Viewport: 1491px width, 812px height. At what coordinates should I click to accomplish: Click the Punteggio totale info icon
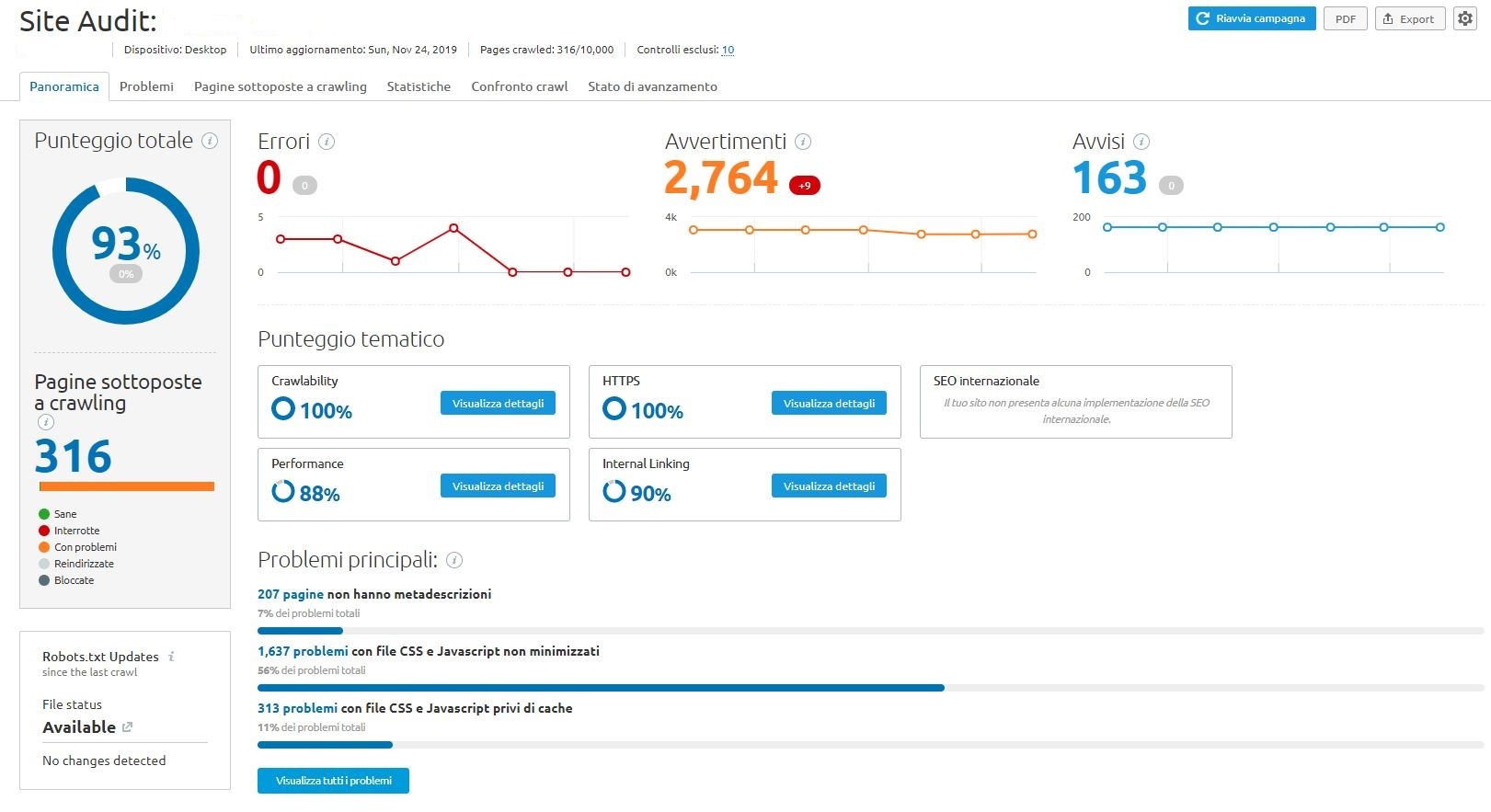coord(210,141)
